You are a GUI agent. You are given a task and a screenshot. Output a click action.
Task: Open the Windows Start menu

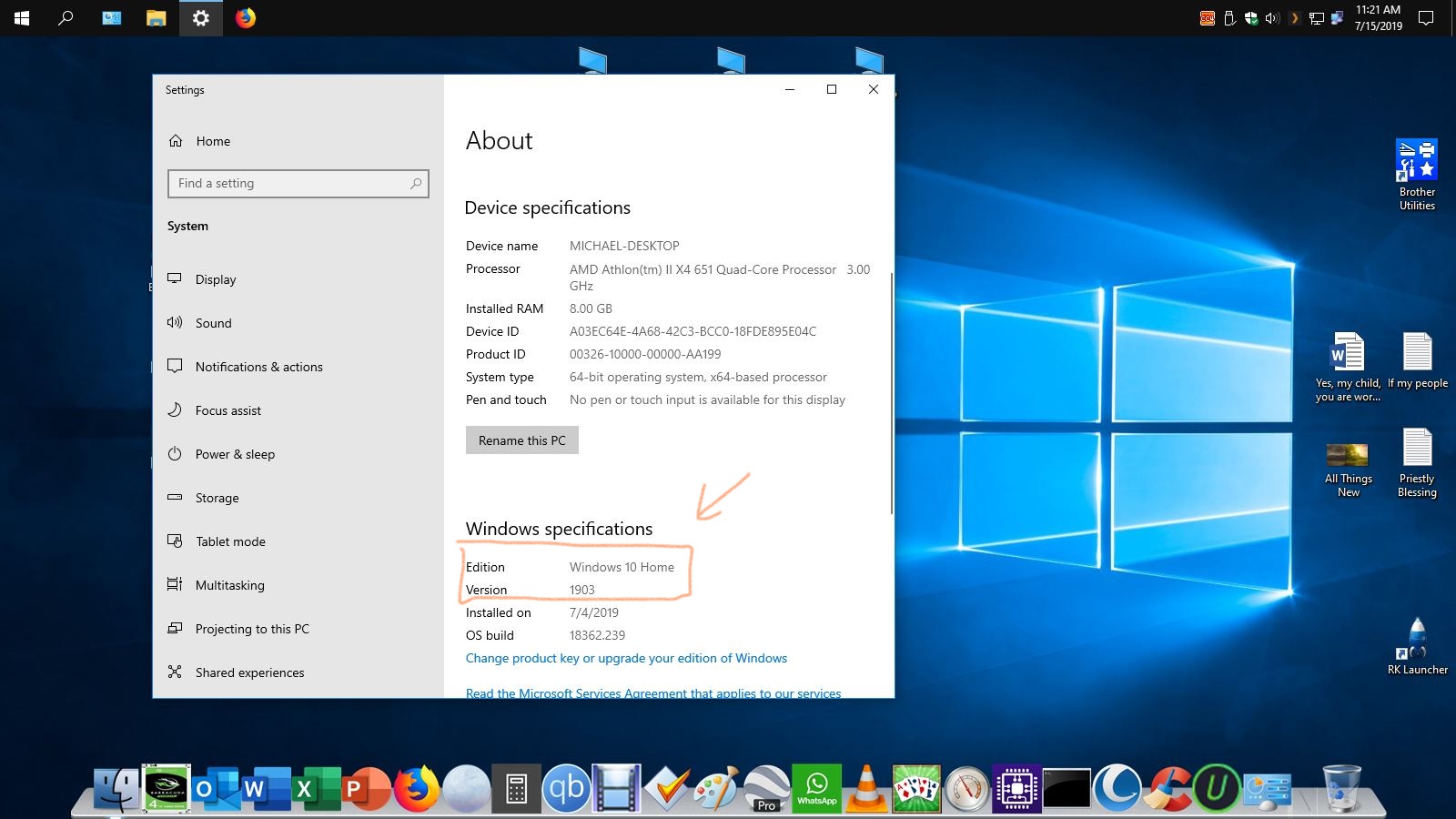tap(22, 17)
